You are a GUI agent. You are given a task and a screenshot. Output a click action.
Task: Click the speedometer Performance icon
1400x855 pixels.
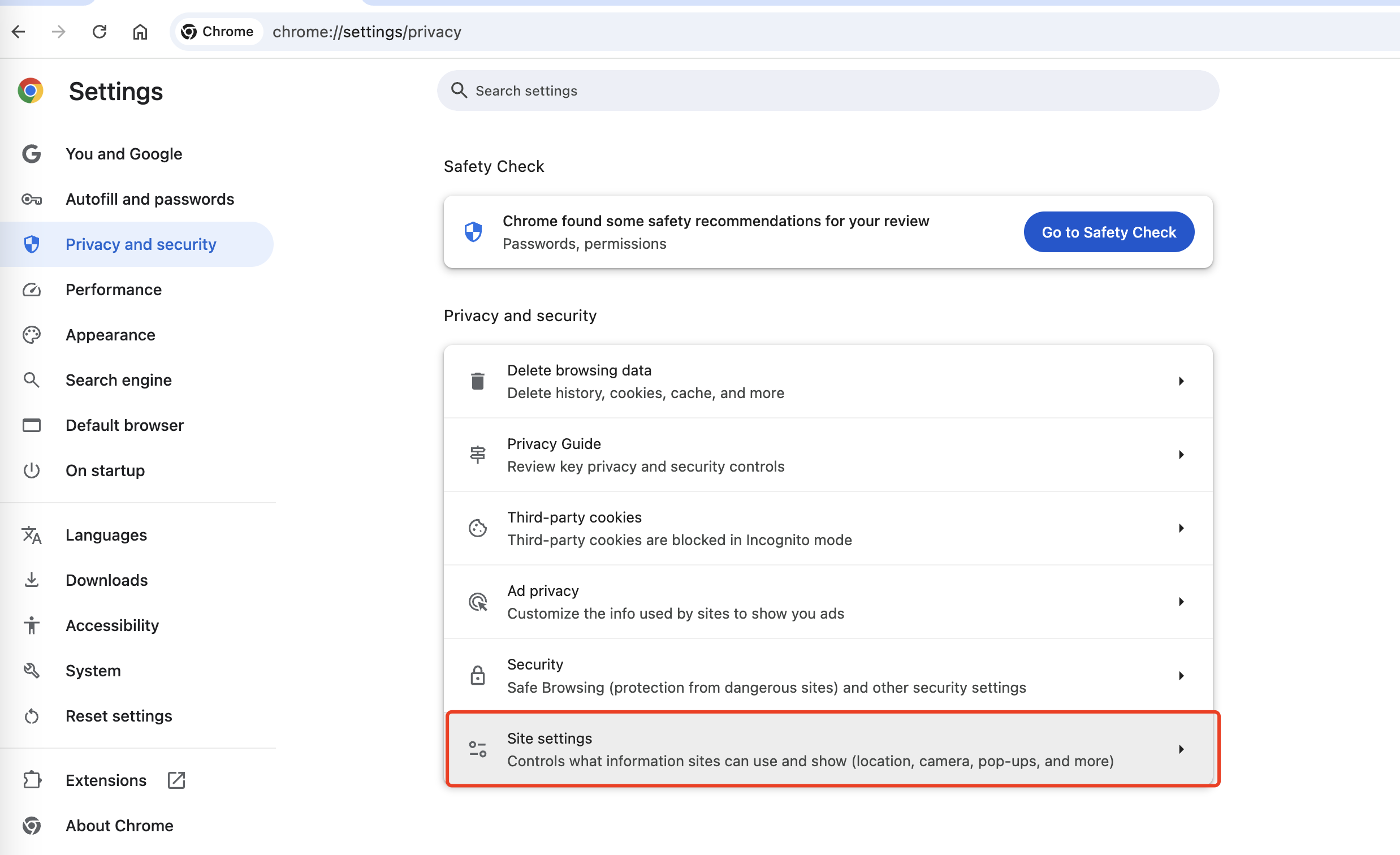point(32,290)
